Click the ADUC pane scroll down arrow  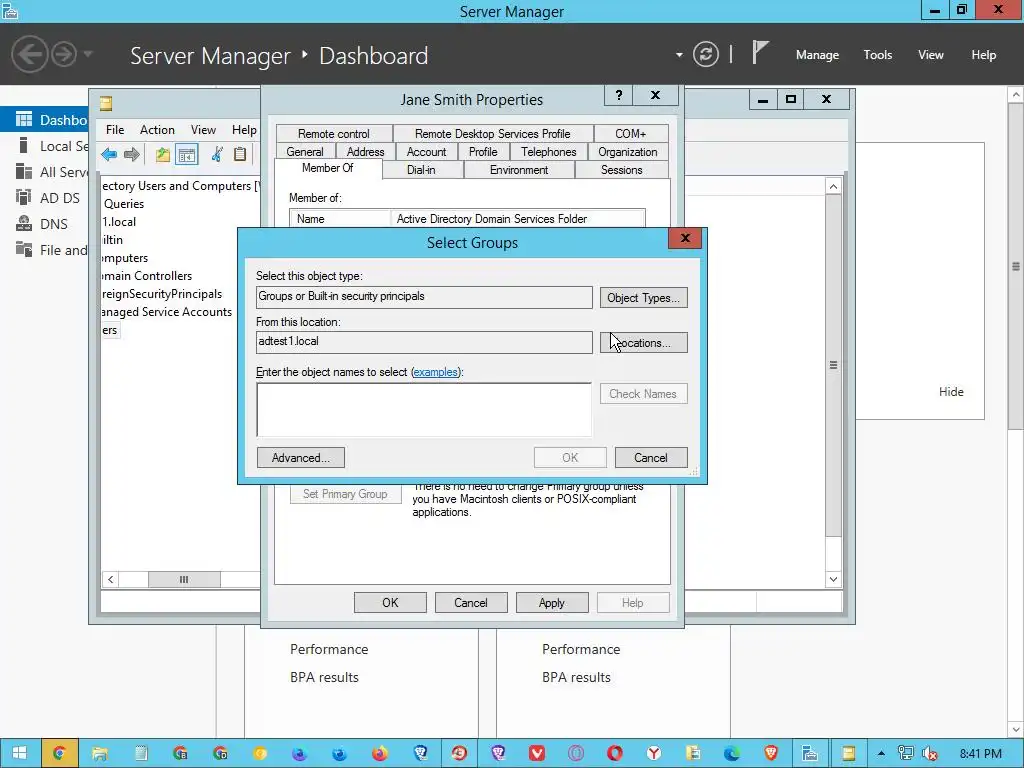833,579
